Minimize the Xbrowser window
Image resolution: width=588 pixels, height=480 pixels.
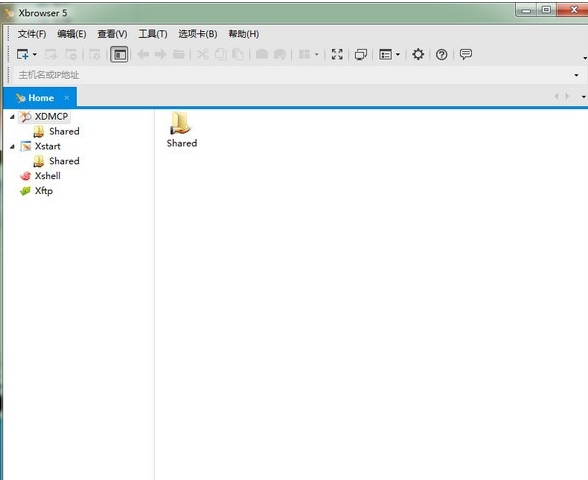(526, 10)
